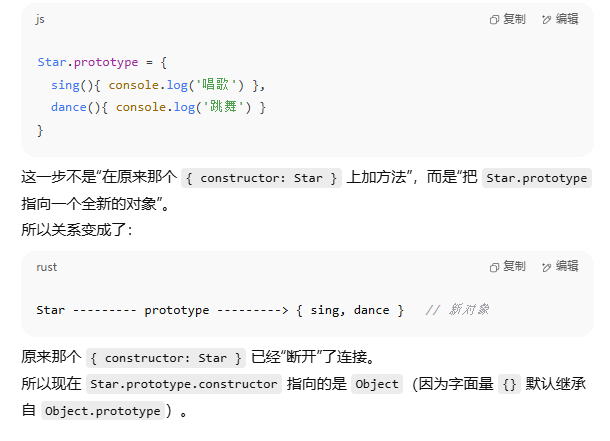
Task: Click the 'Object.prototype' inline code
Action: point(103,411)
